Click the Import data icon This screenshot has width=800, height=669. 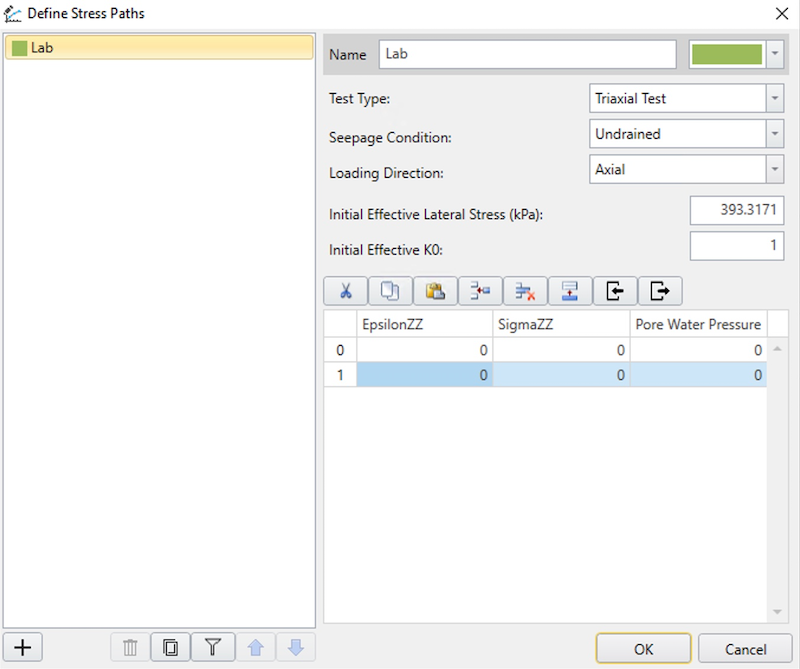[613, 290]
